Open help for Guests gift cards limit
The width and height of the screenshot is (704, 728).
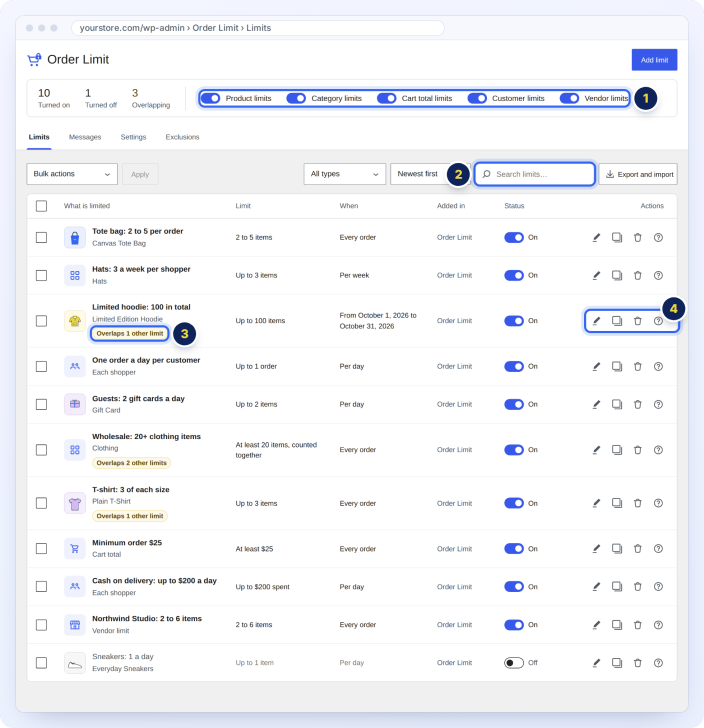click(658, 404)
